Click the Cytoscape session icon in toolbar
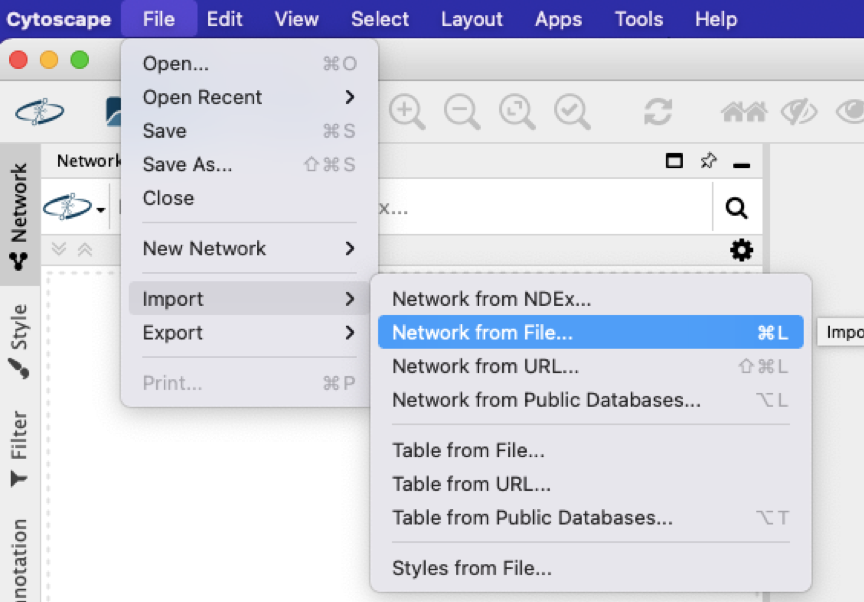This screenshot has width=864, height=602. [40, 112]
